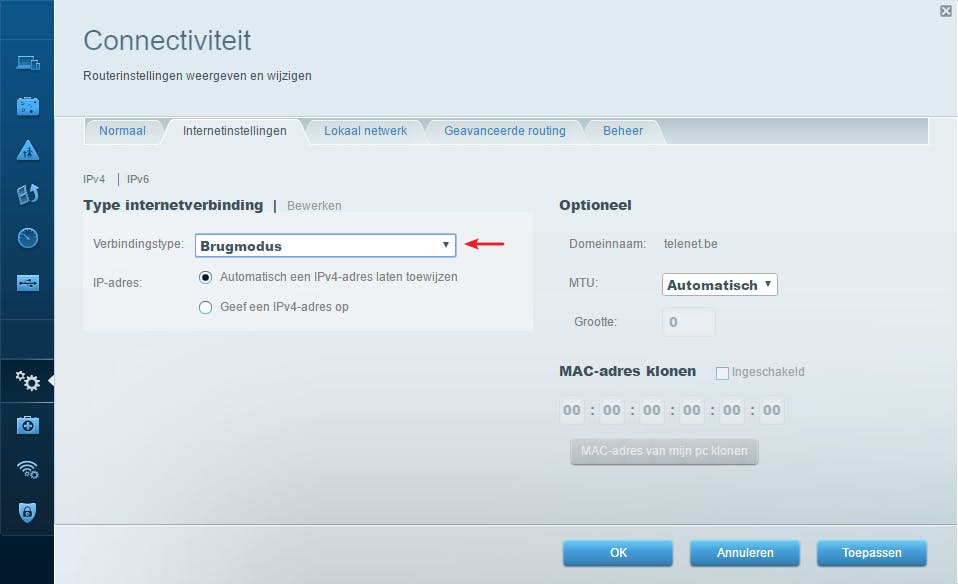Viewport: 958px width, 584px height.
Task: Apply changes with the Toepassen button
Action: coord(871,552)
